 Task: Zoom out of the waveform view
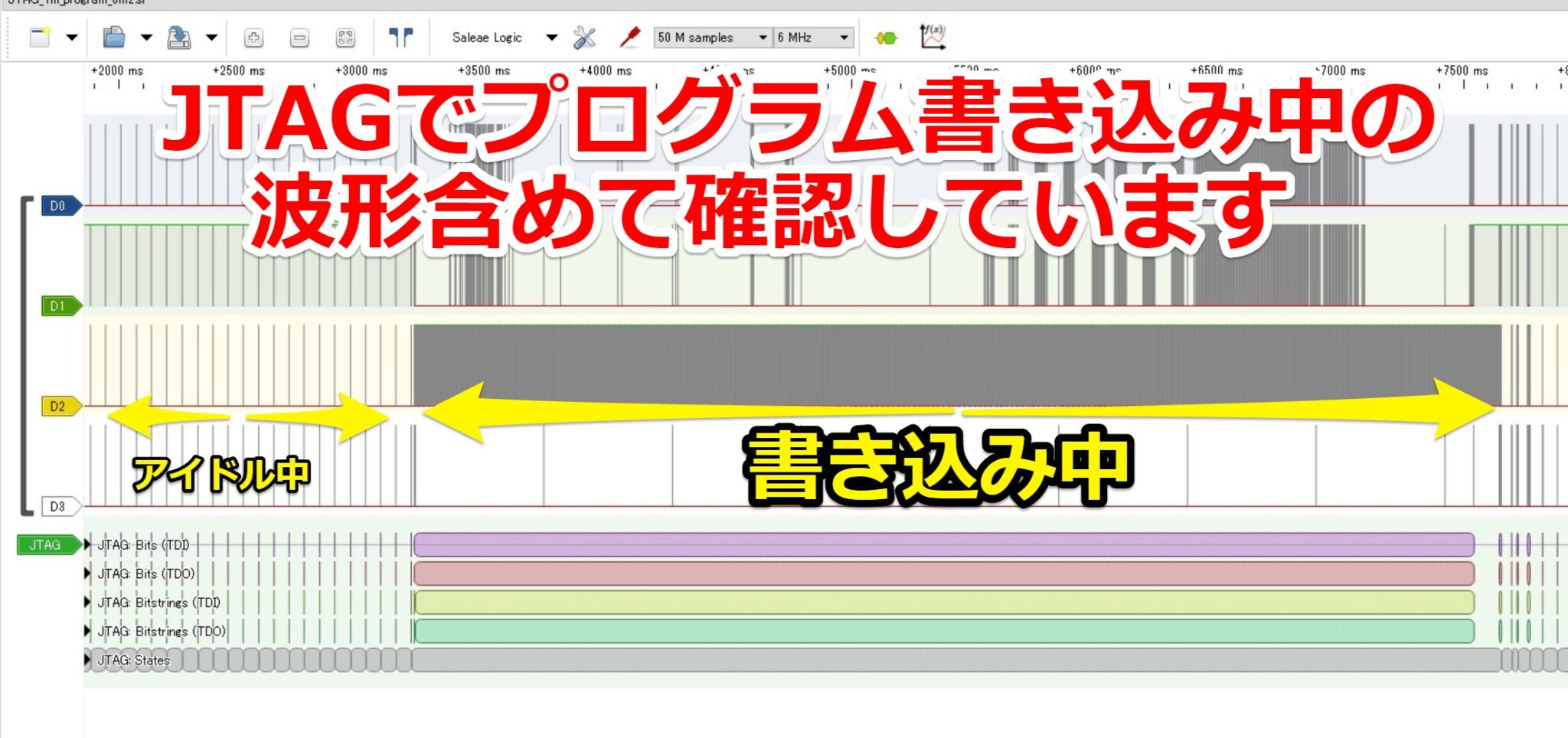pyautogui.click(x=299, y=36)
